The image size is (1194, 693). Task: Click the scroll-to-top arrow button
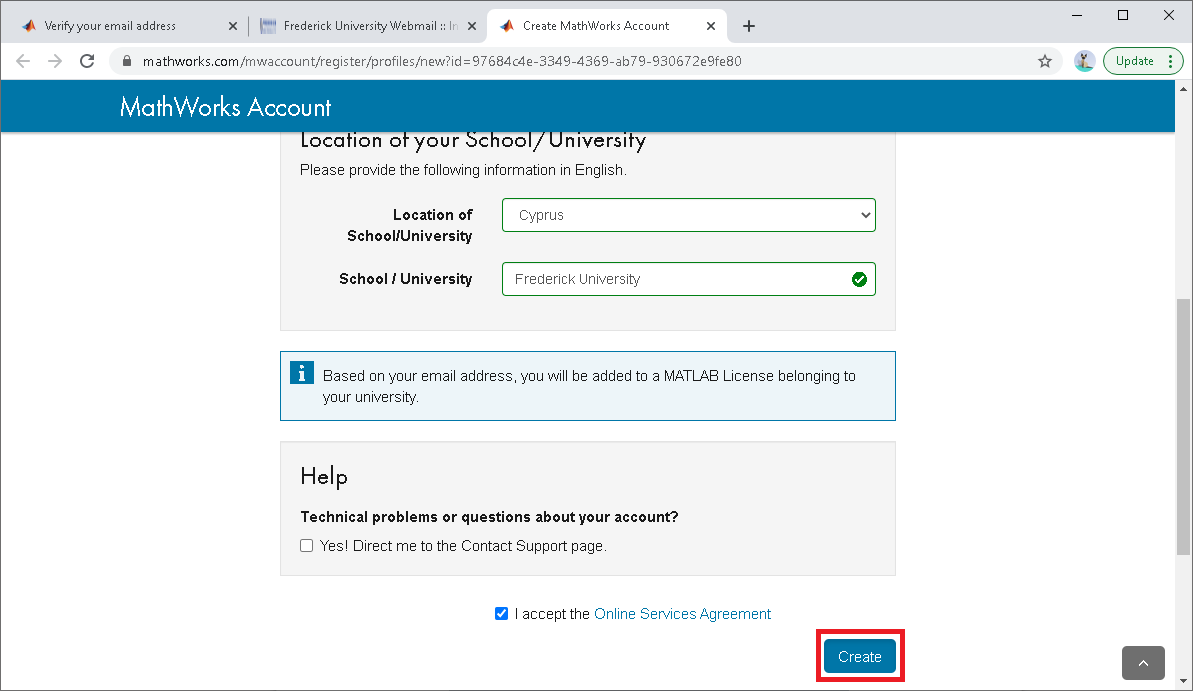tap(1143, 662)
